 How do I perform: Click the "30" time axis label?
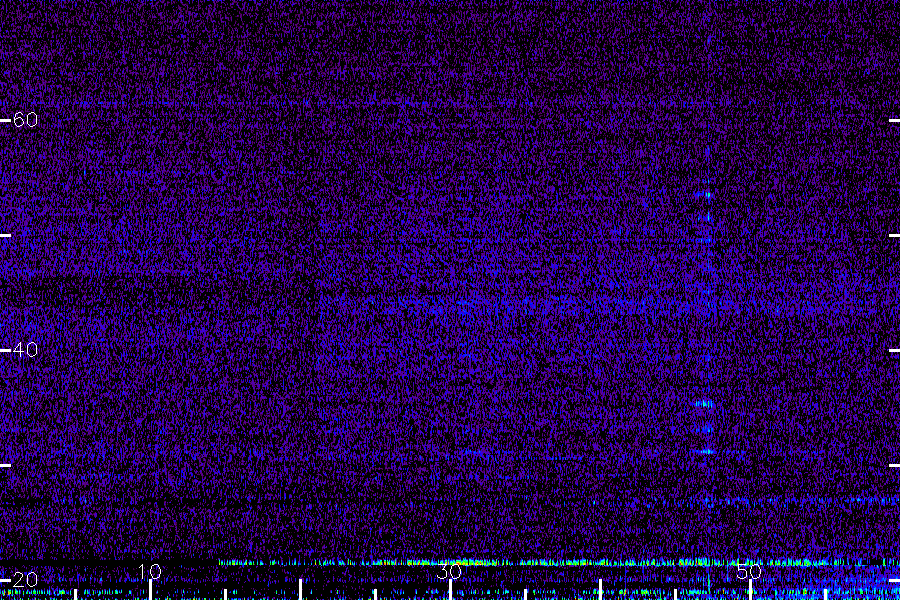click(449, 571)
